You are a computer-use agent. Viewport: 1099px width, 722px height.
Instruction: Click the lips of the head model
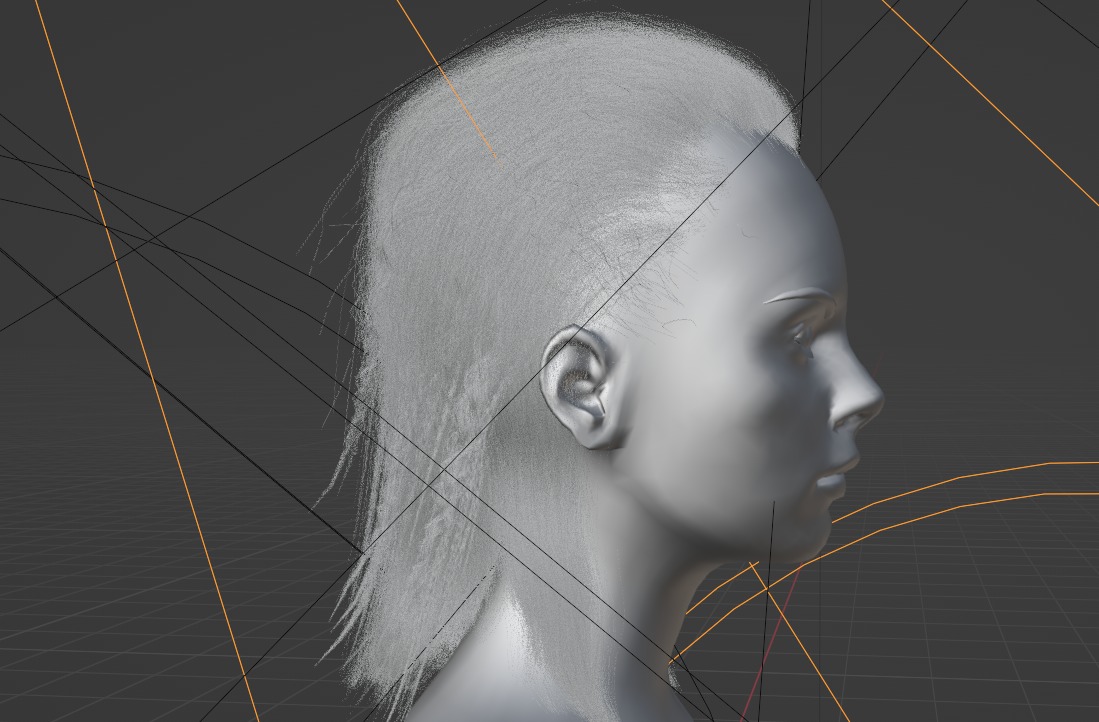pyautogui.click(x=838, y=475)
